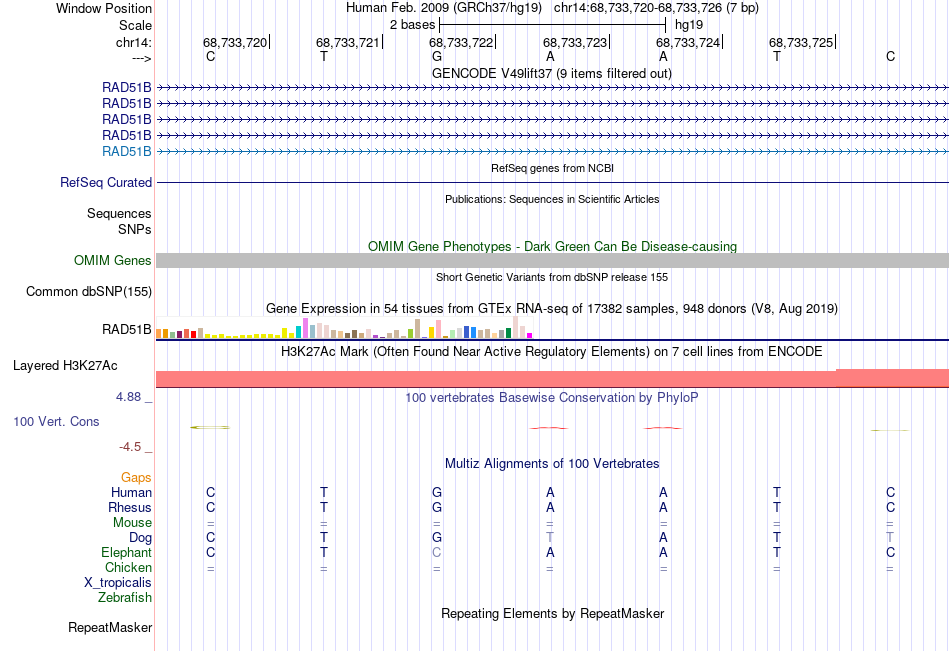The height and width of the screenshot is (651, 950).
Task: Click the Window Position track label
Action: (x=104, y=8)
